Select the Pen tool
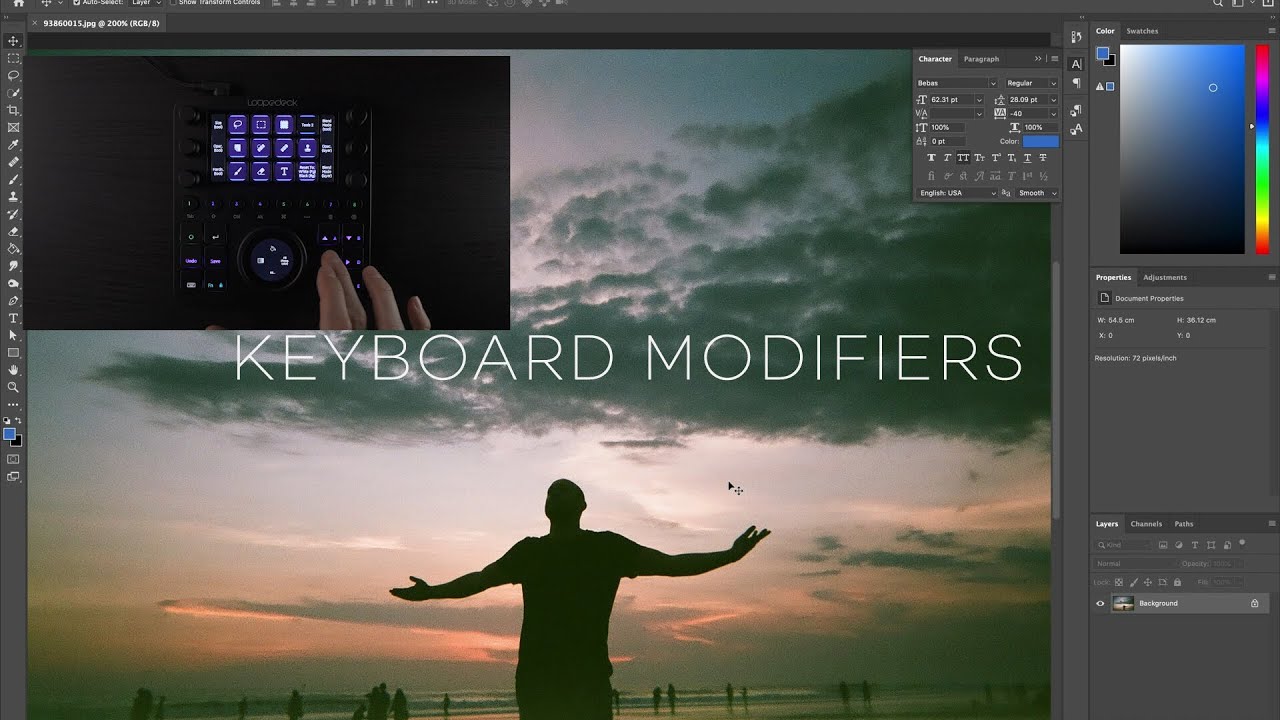The image size is (1280, 720). click(14, 300)
